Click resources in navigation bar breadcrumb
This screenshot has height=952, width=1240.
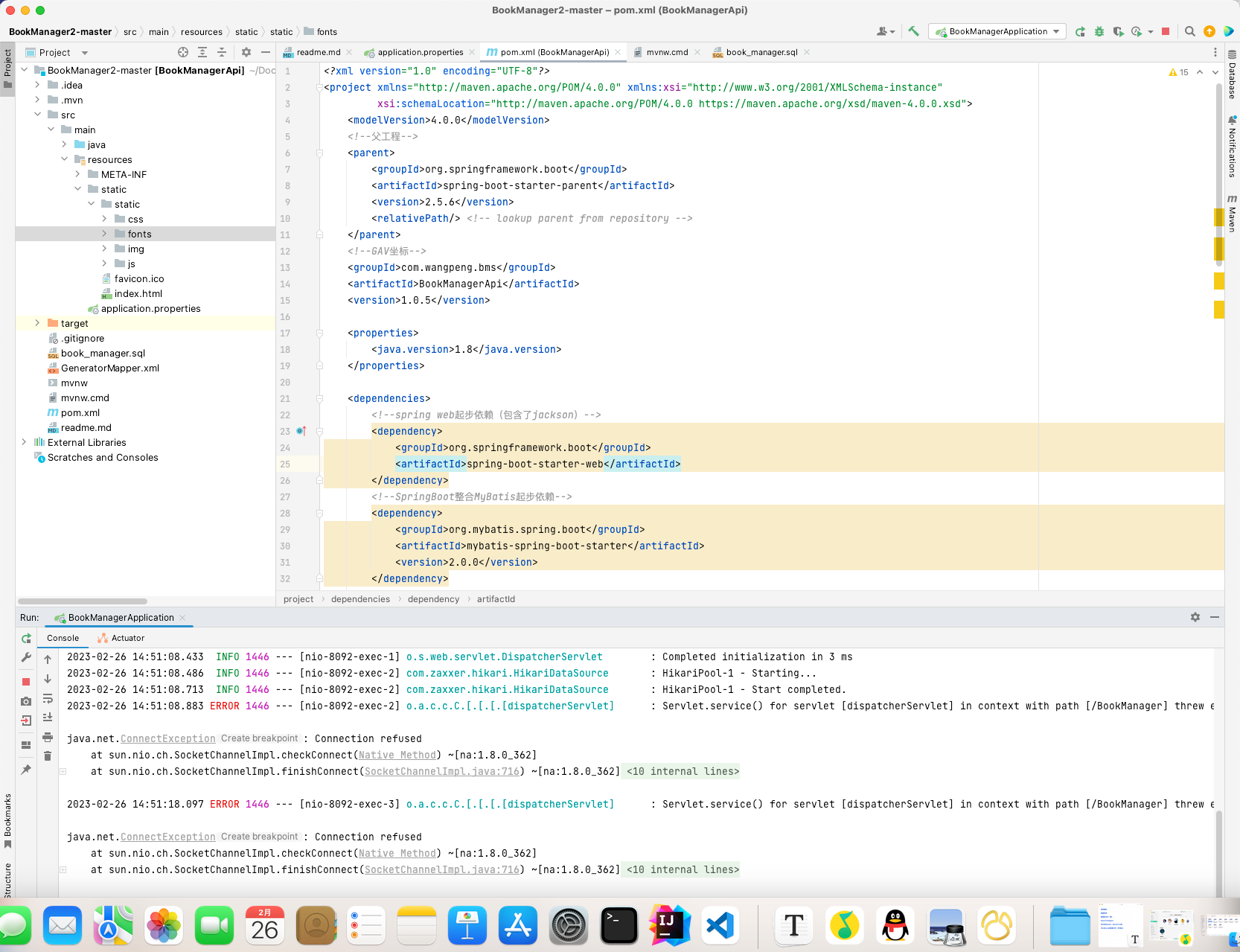point(201,32)
